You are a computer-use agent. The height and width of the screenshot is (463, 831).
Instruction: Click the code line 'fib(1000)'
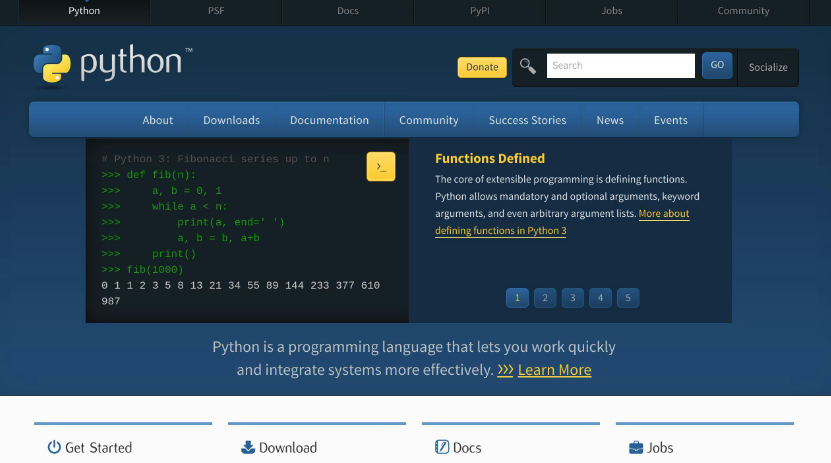(x=155, y=270)
